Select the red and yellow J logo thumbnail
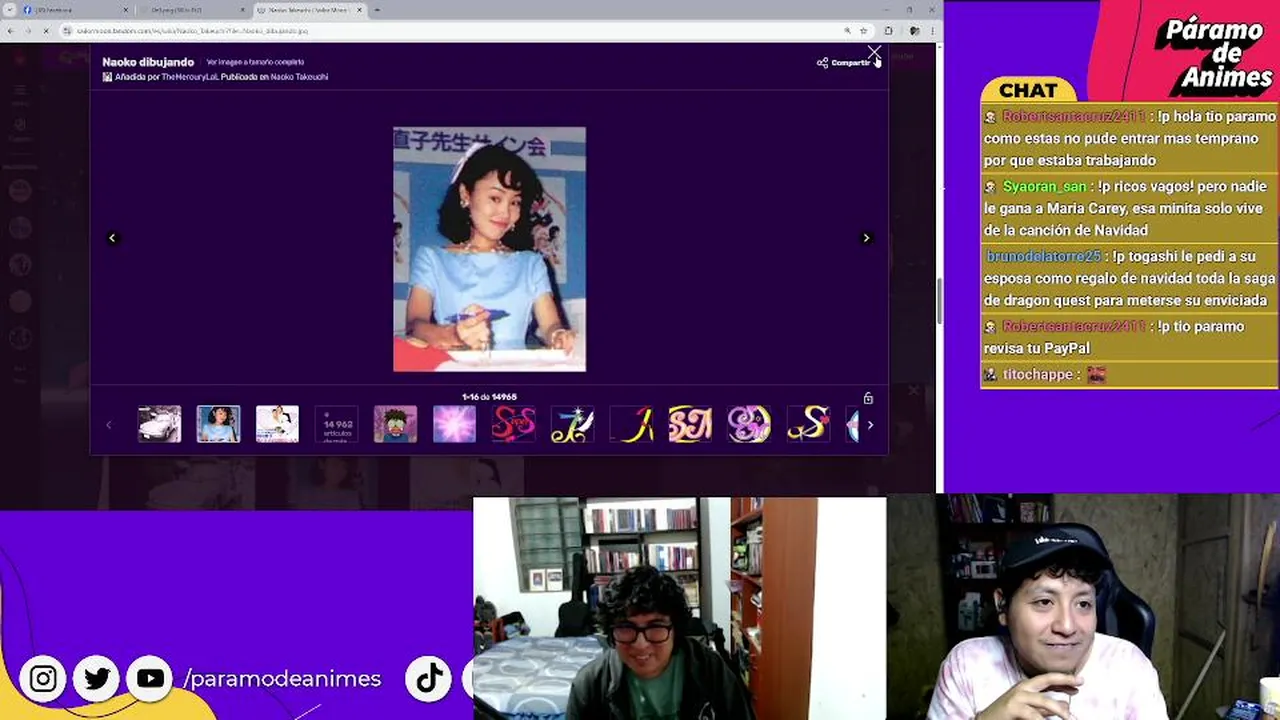The height and width of the screenshot is (720, 1280). (631, 425)
